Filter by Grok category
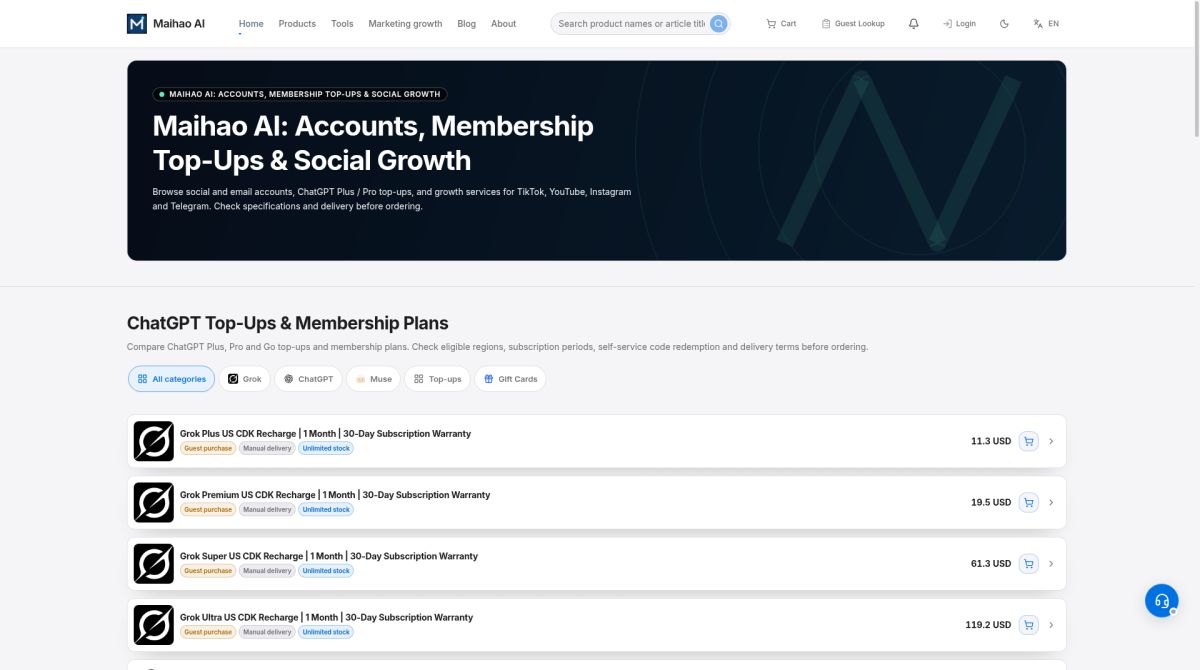The image size is (1200, 670). pos(244,379)
